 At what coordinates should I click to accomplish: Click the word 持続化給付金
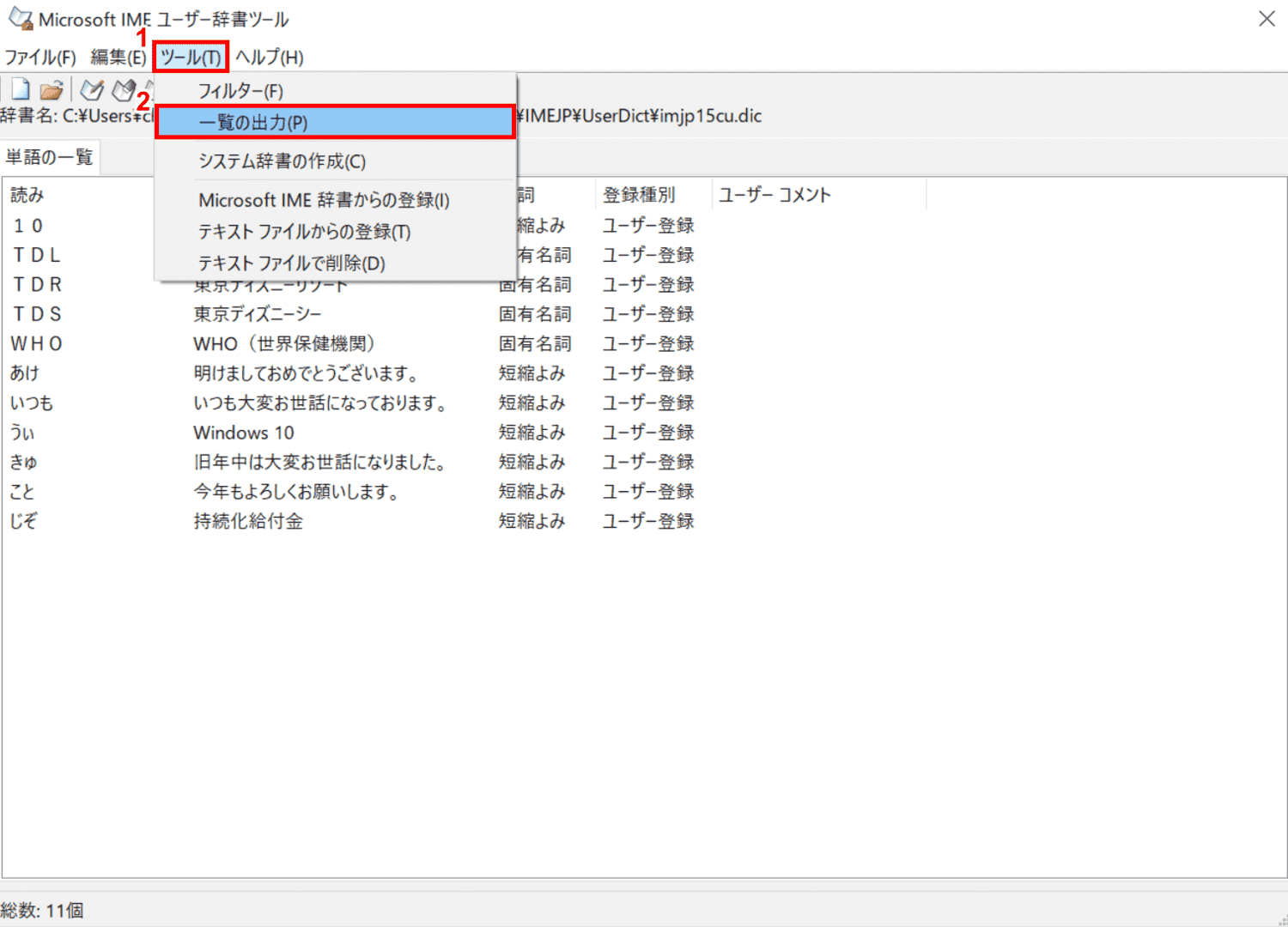(248, 521)
